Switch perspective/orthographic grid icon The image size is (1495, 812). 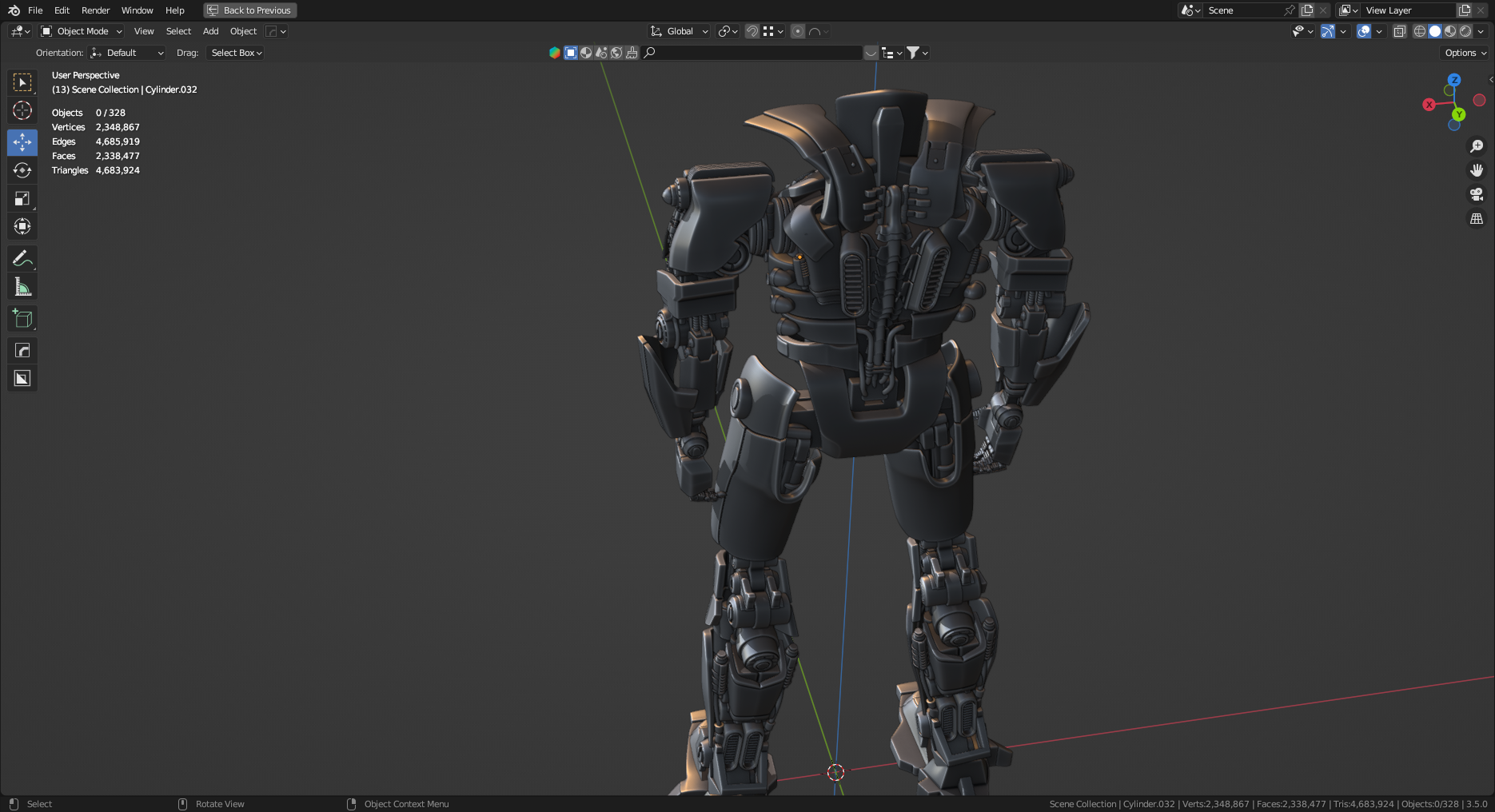click(x=1477, y=218)
